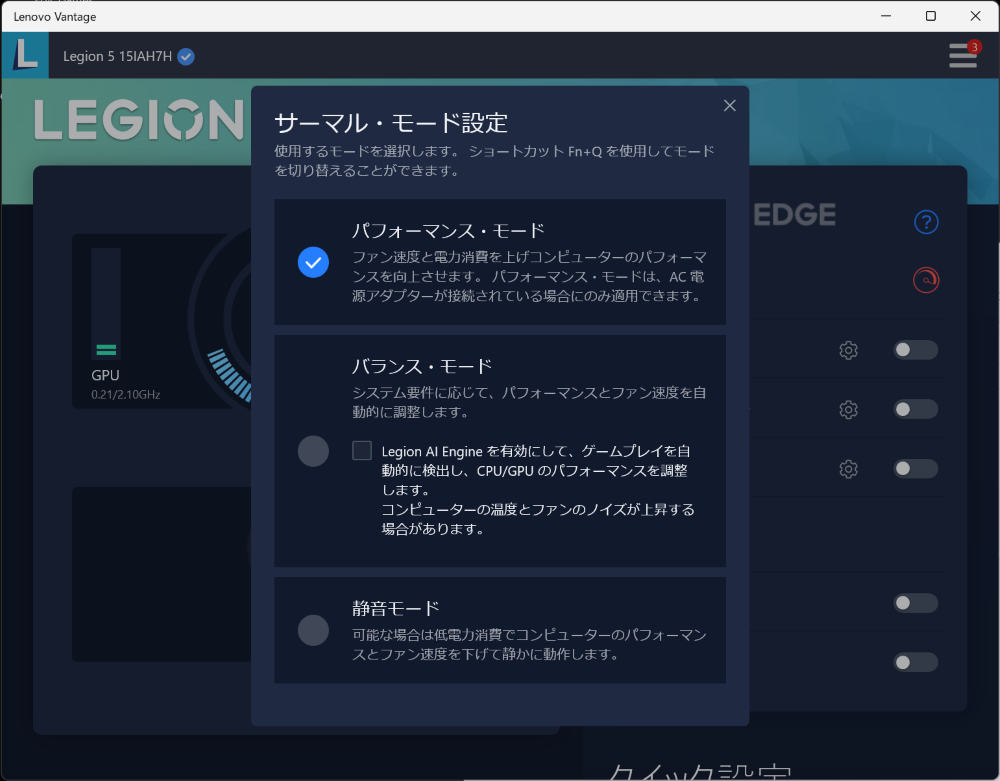Toggle the third switch beside a gear
This screenshot has height=781, width=1000.
point(915,469)
